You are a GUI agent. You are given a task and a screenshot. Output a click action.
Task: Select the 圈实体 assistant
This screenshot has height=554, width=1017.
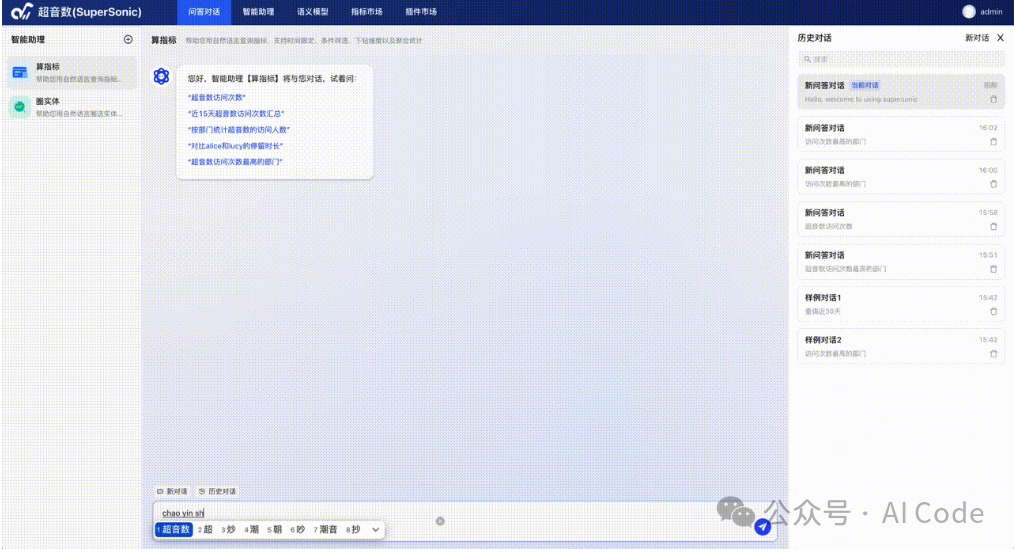click(x=72, y=107)
